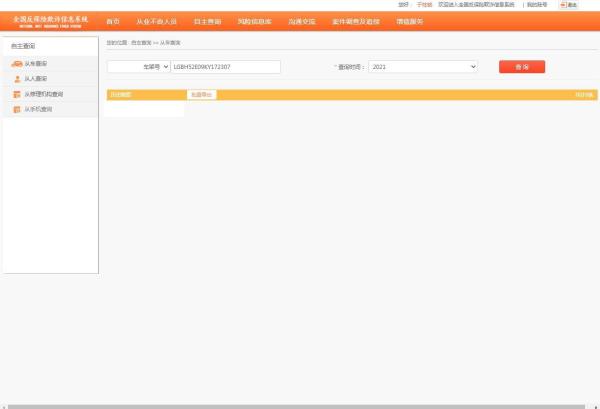This screenshot has height=409, width=600.
Task: Open the 增值服务 menu
Action: [x=409, y=21]
